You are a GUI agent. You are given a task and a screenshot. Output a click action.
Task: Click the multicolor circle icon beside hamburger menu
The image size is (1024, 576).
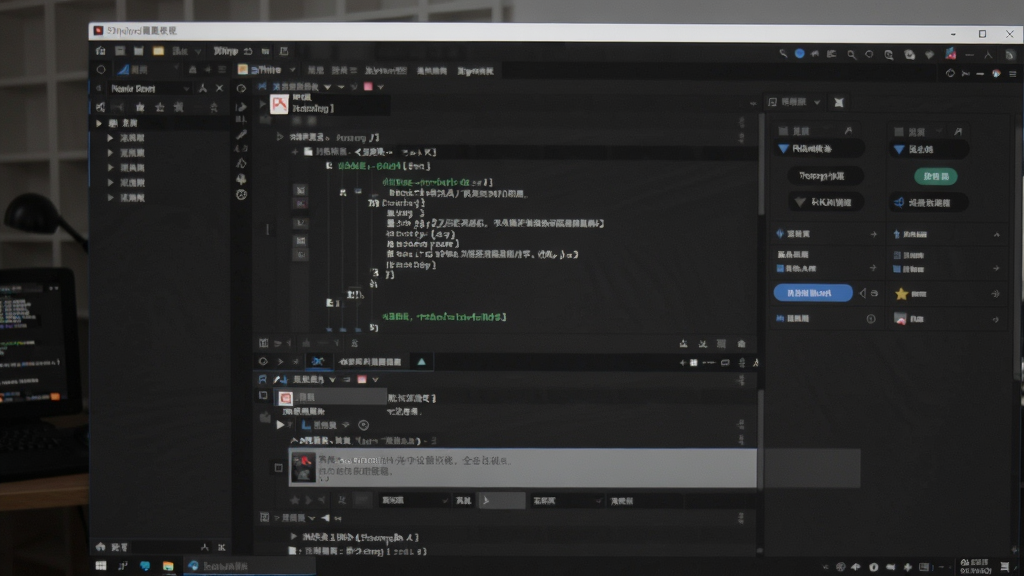click(996, 74)
